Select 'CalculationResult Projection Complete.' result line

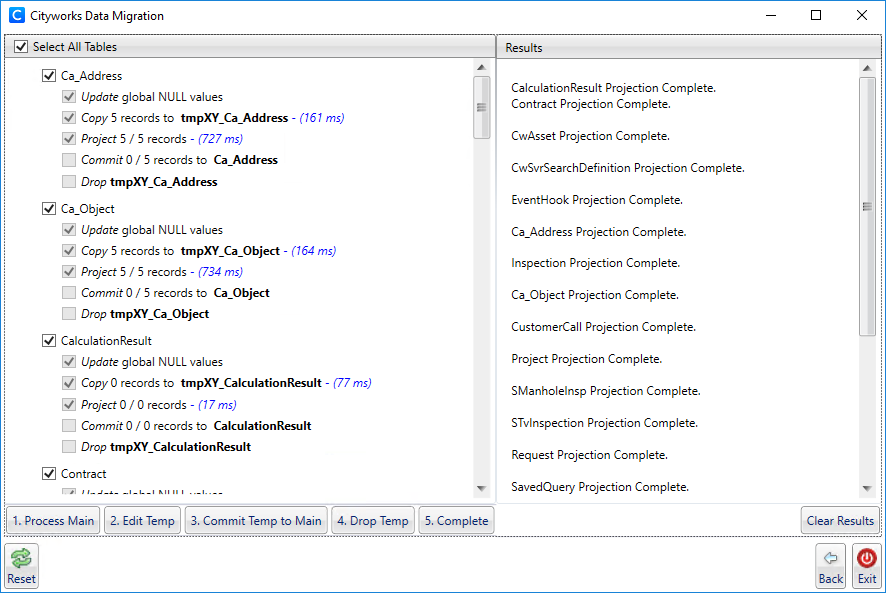pyautogui.click(x=614, y=88)
